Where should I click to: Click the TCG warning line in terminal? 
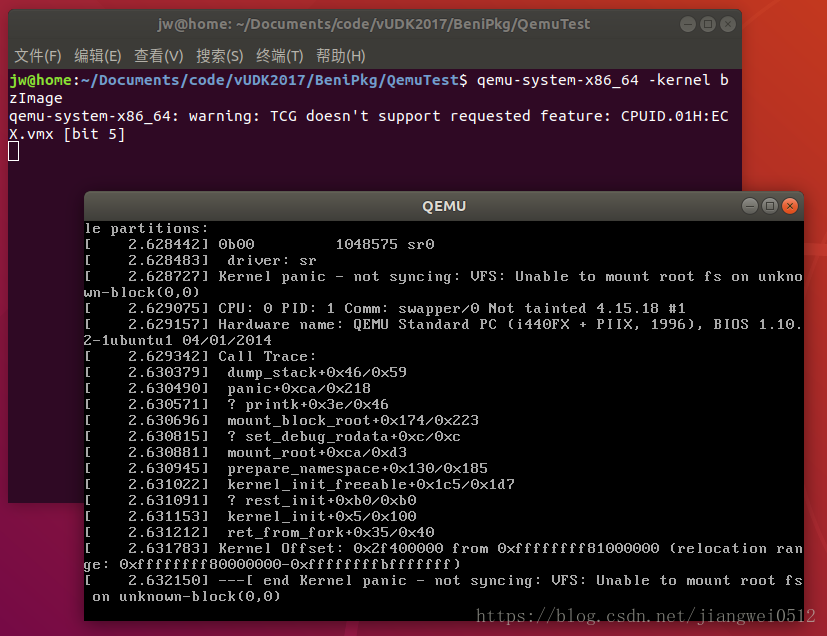click(x=369, y=125)
